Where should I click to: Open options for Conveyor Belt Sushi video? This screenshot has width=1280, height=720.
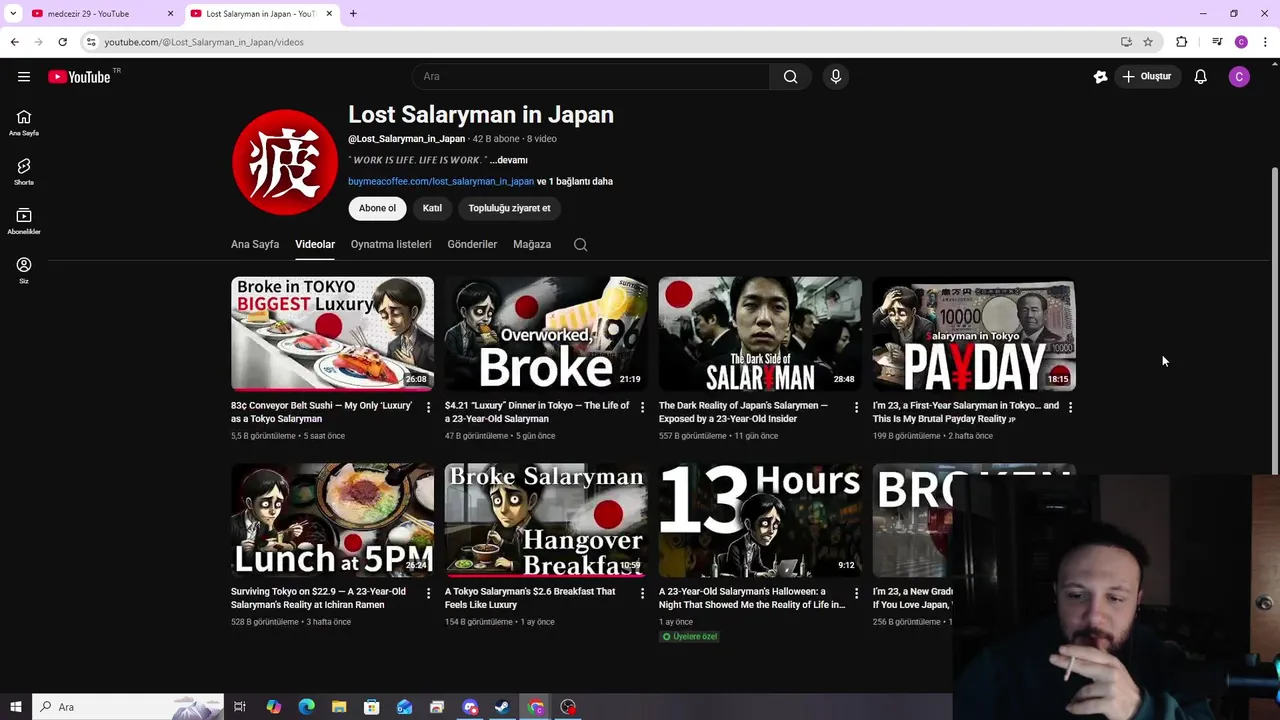[428, 407]
